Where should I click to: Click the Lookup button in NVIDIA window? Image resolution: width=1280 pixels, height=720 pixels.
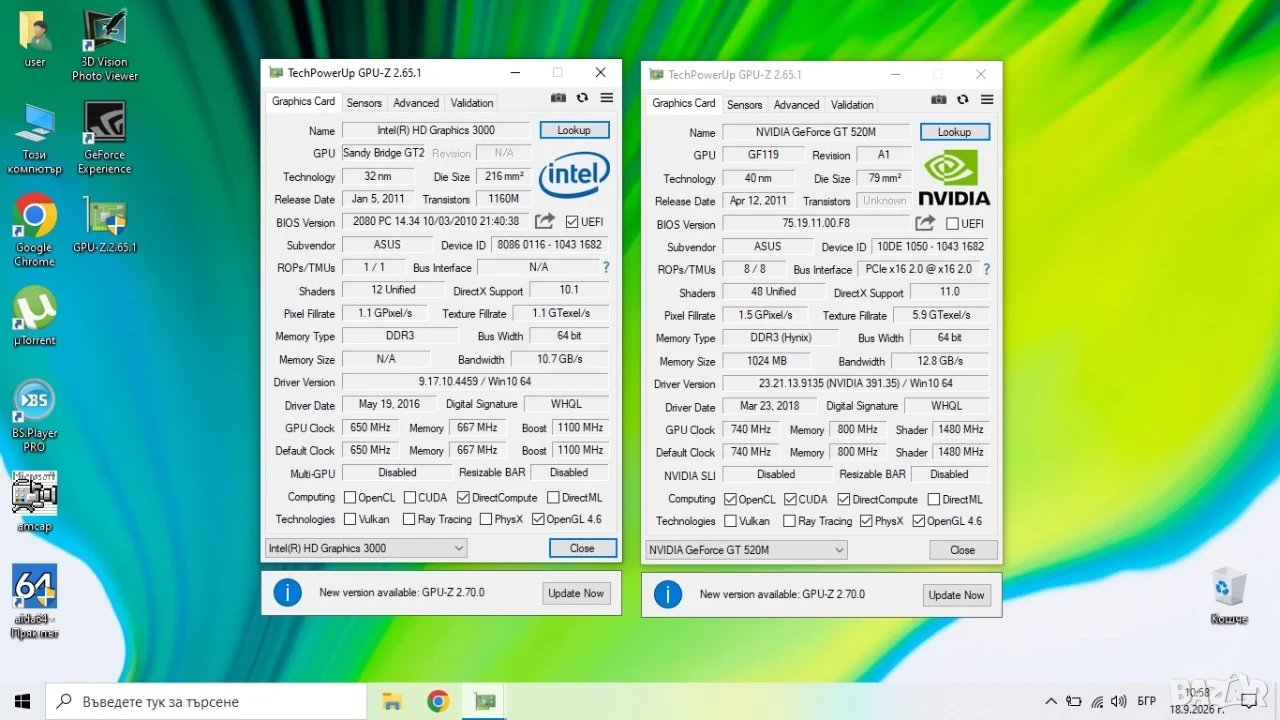[x=954, y=132]
